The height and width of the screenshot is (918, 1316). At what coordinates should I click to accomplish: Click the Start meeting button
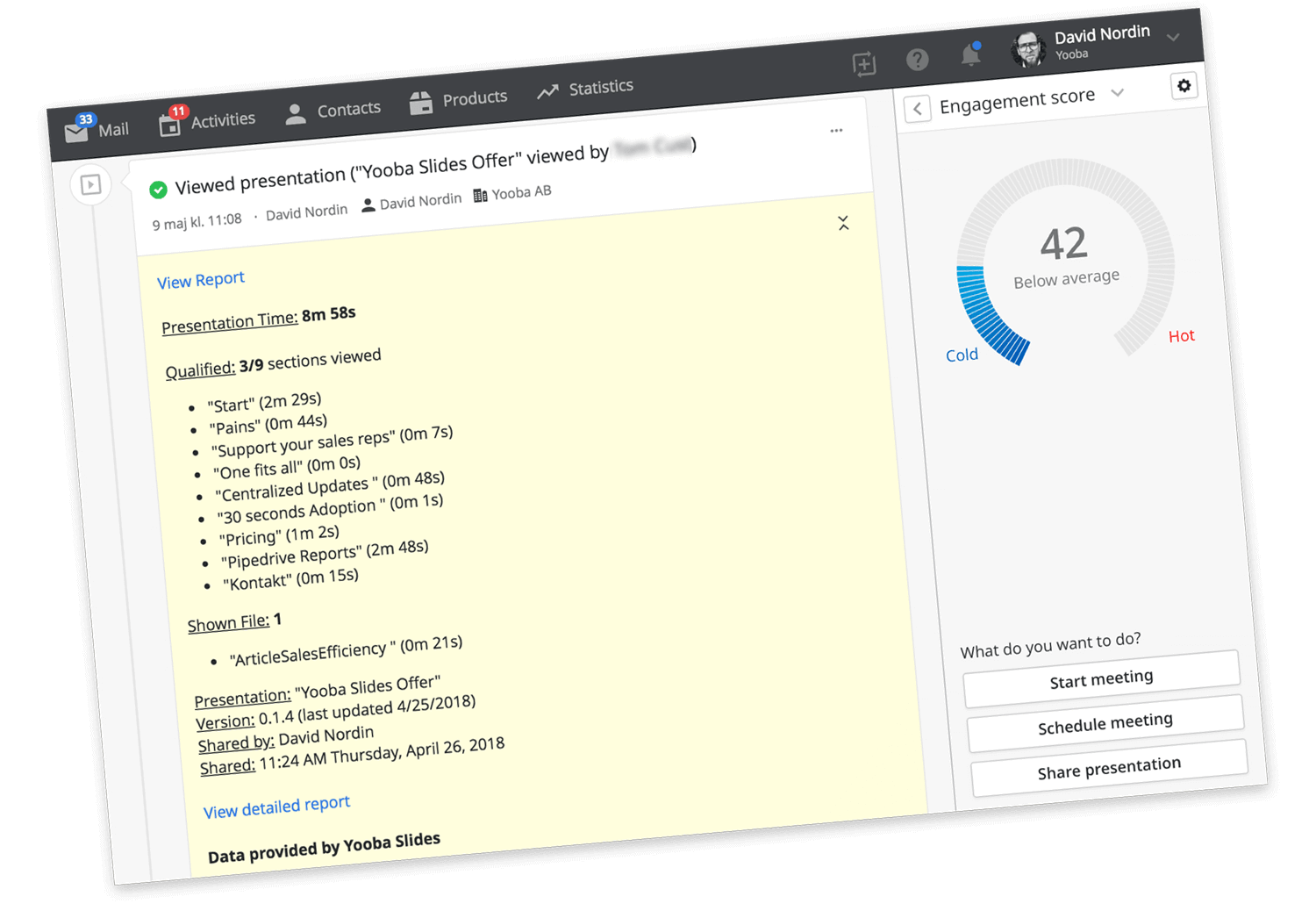coord(1102,679)
